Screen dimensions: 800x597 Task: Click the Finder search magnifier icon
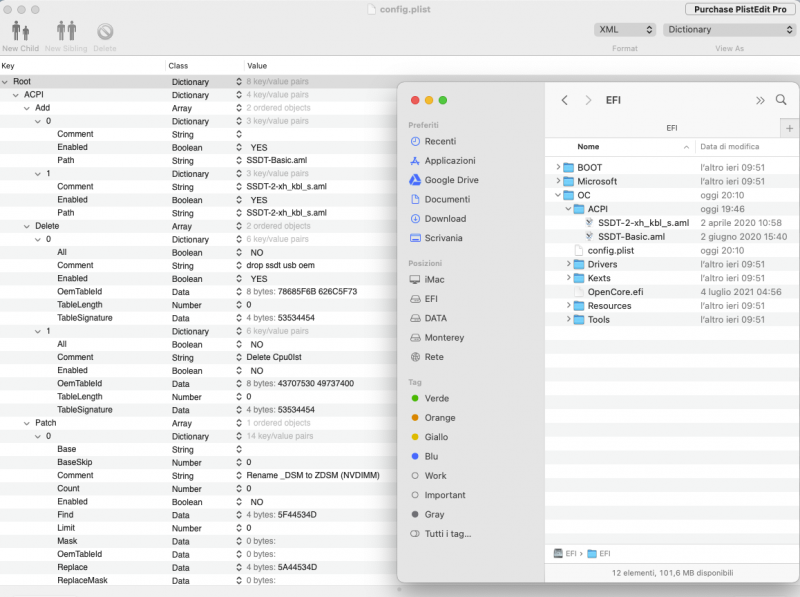pos(781,100)
